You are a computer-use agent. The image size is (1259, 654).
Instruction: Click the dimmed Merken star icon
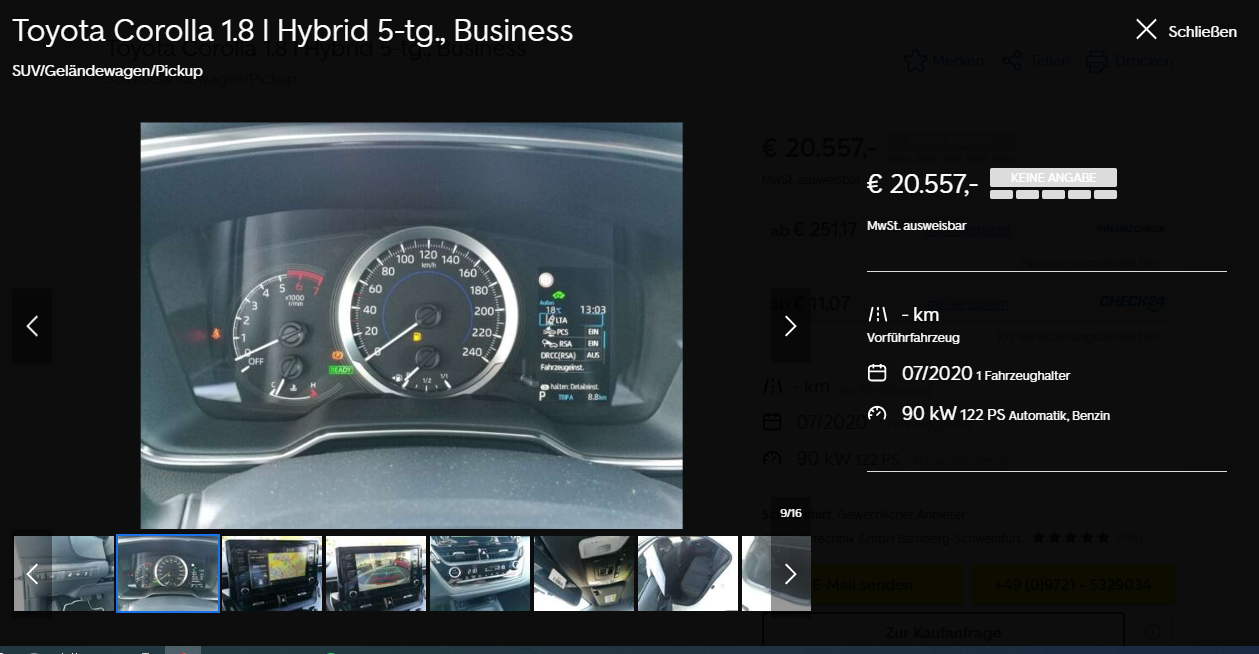click(915, 61)
